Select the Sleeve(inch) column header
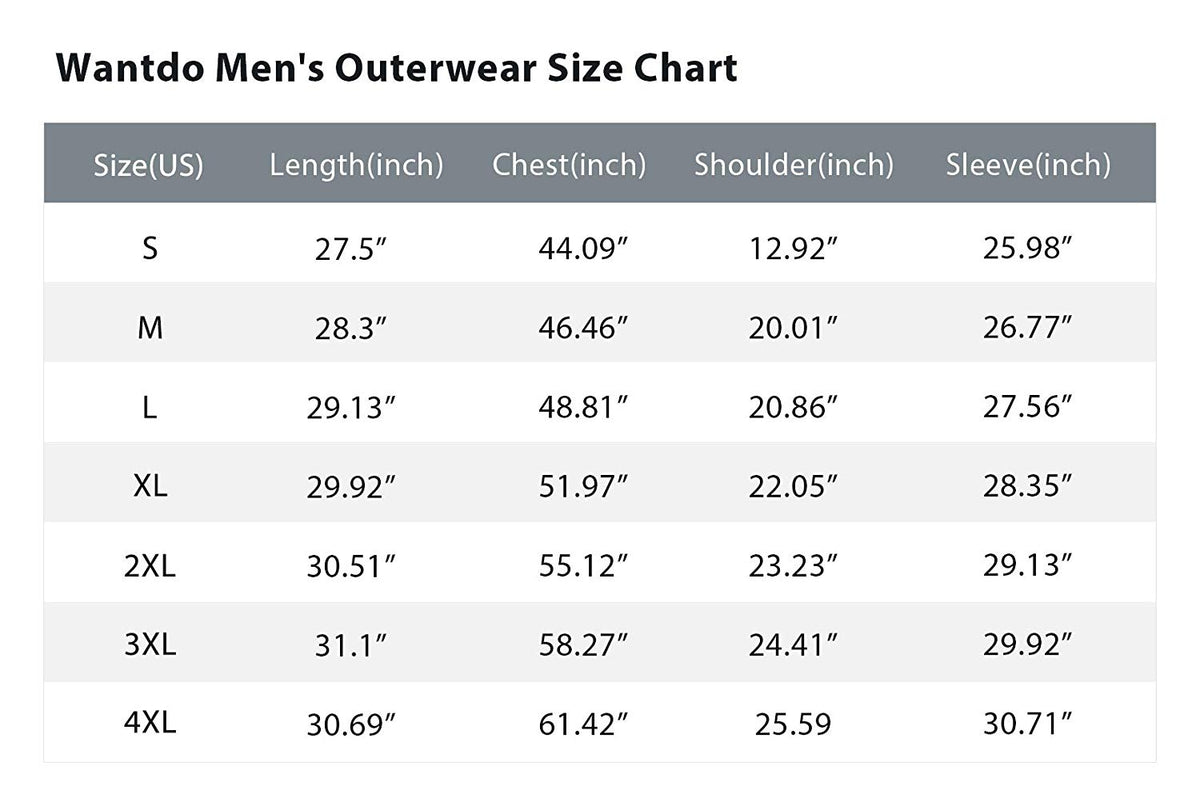 [1028, 165]
